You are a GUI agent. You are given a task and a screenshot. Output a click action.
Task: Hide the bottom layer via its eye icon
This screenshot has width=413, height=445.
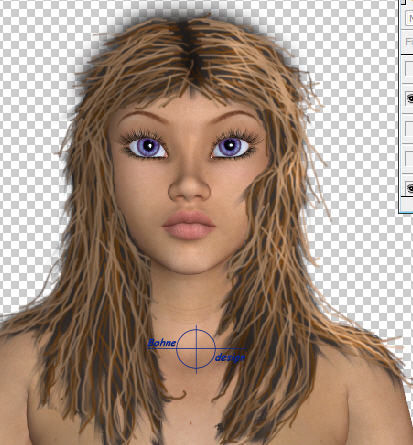[x=410, y=188]
